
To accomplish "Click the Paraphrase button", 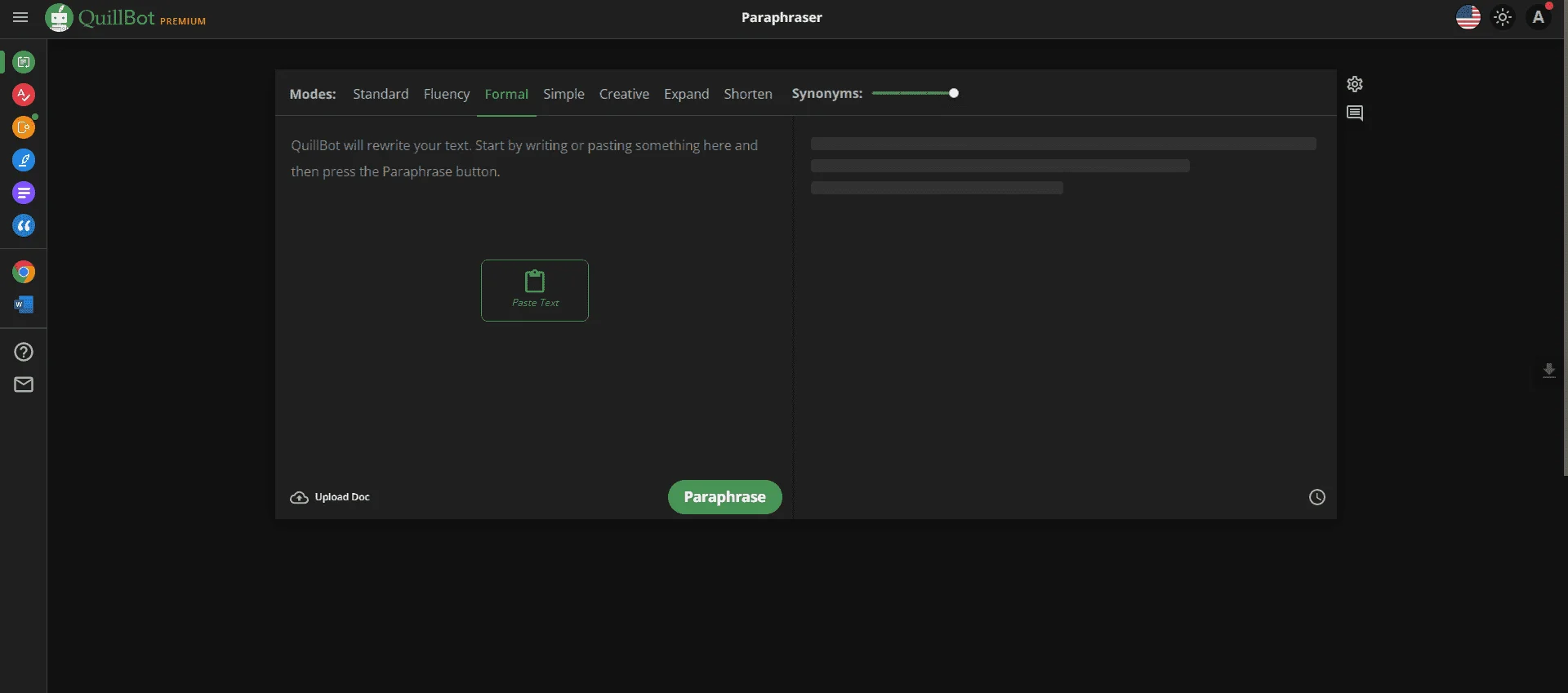I will (724, 497).
